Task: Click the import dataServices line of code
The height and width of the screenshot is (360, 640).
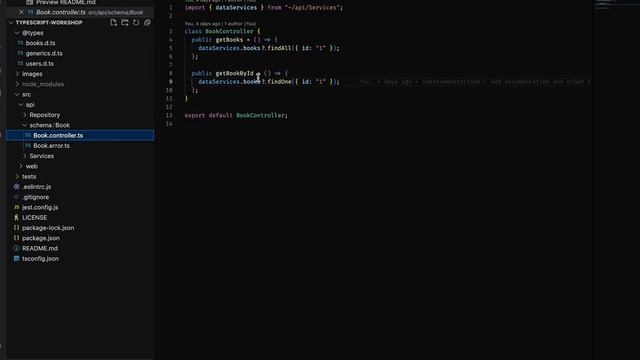Action: pyautogui.click(x=264, y=7)
